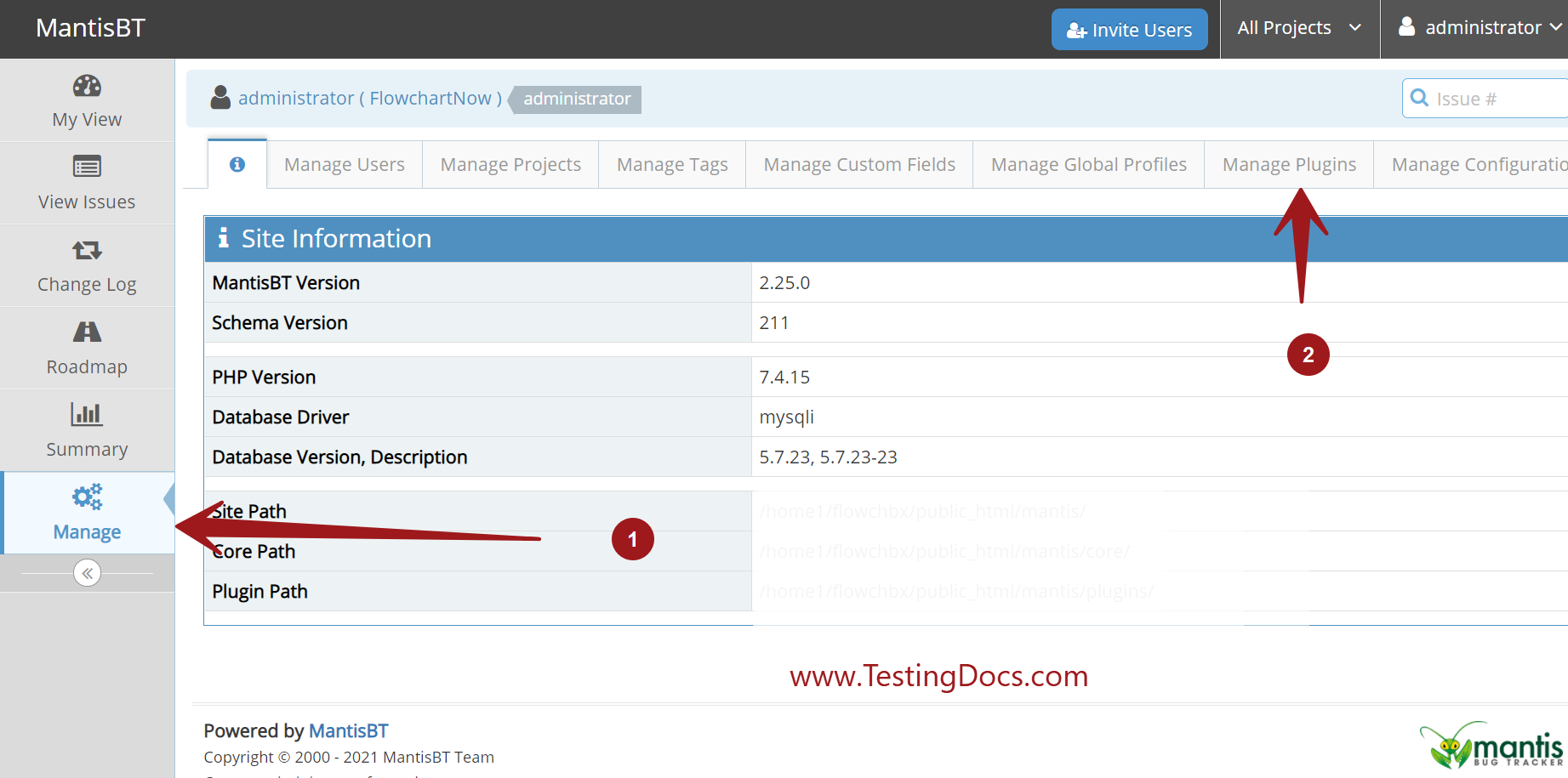Click the Mantis Bug Tracker logo

click(1491, 746)
